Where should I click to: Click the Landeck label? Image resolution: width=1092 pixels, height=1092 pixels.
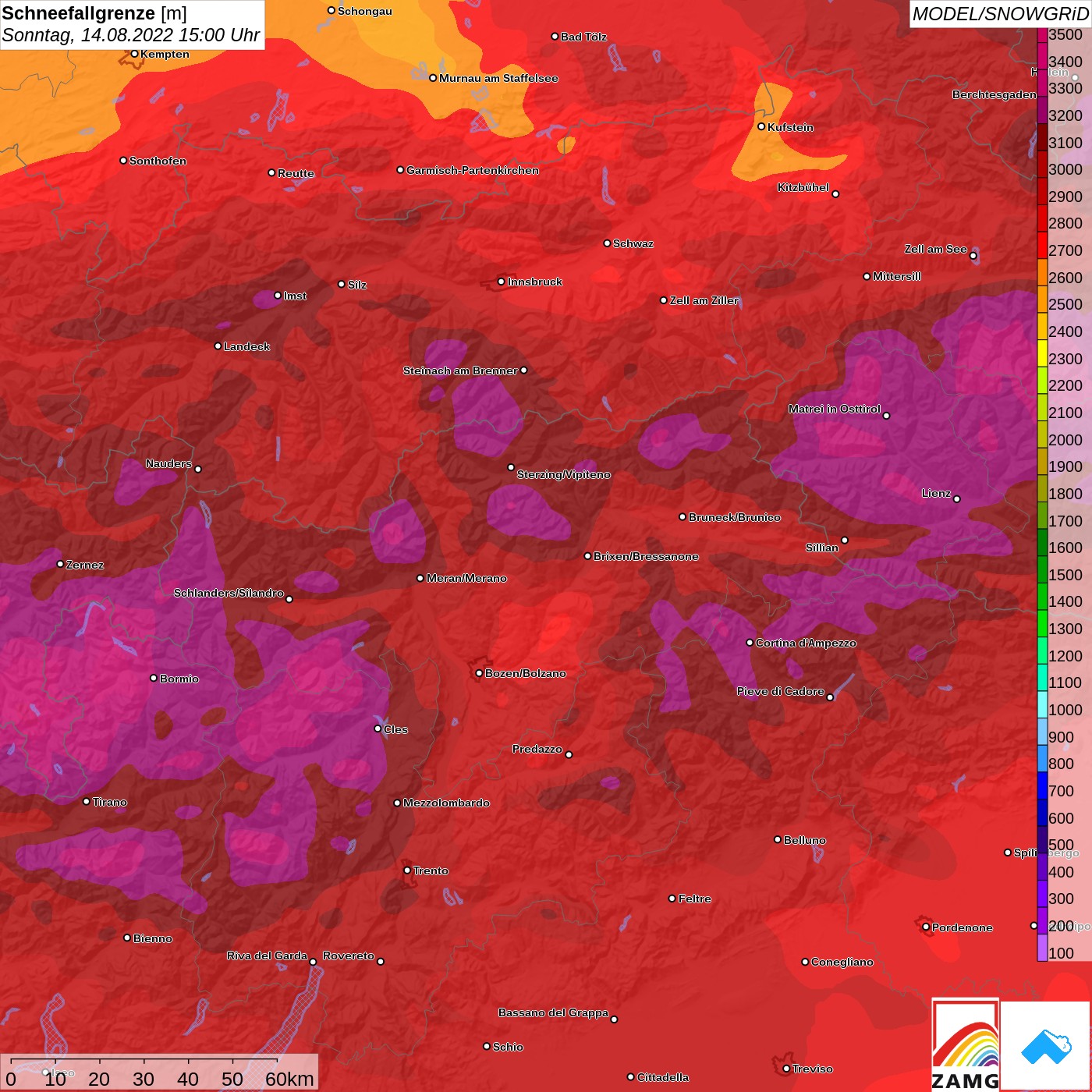click(246, 346)
